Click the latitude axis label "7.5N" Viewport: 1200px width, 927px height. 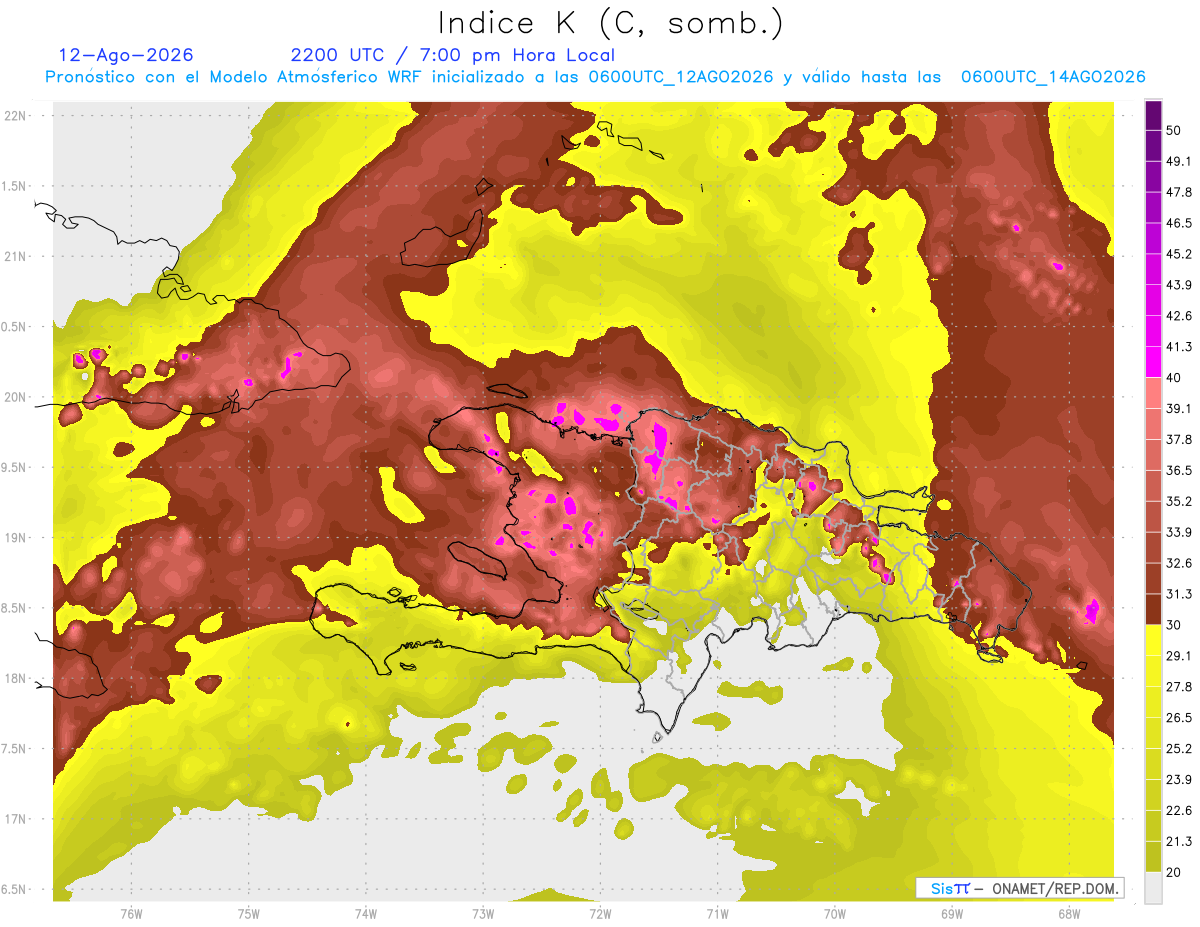point(15,749)
